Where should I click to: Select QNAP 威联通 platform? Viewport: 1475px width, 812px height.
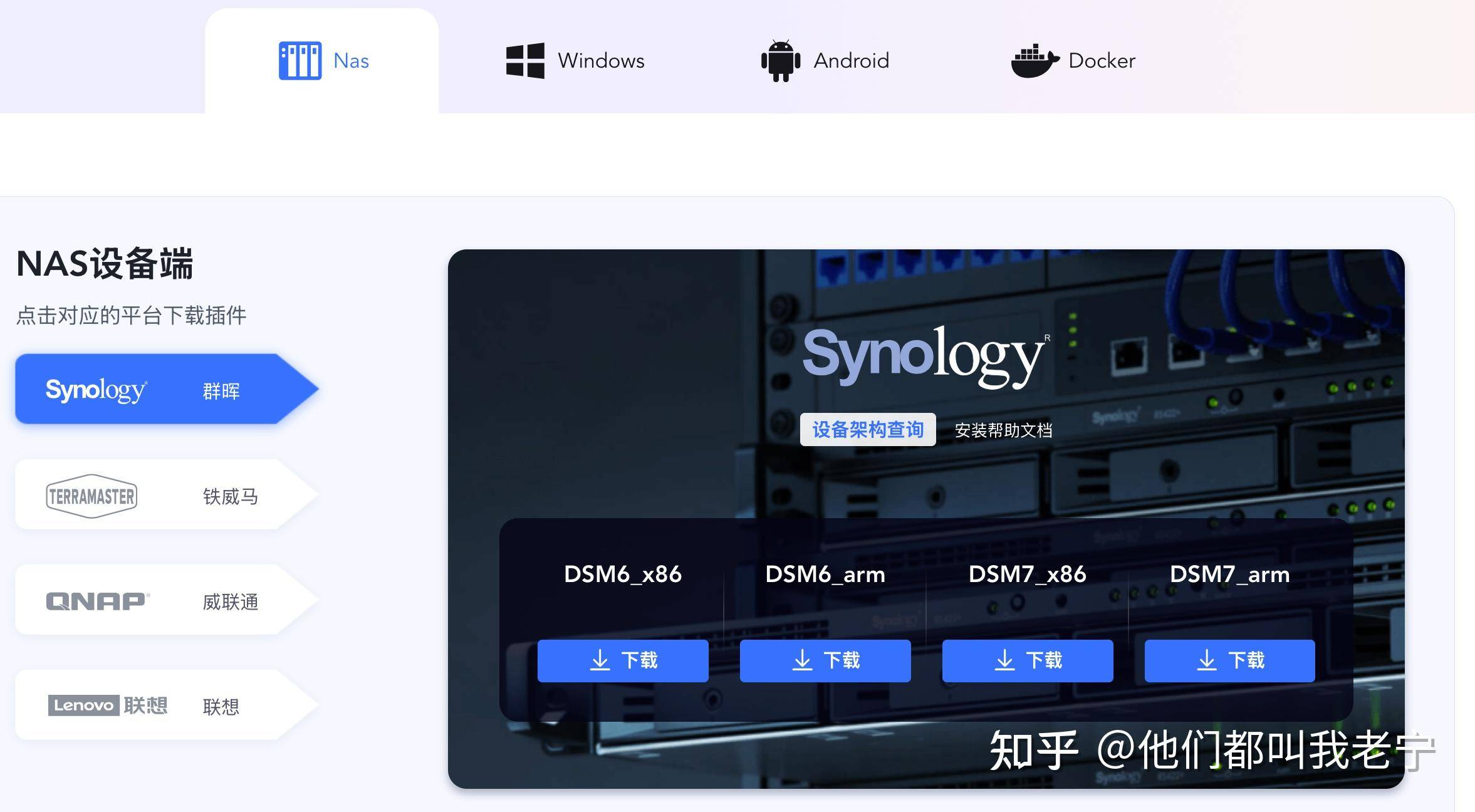point(167,600)
